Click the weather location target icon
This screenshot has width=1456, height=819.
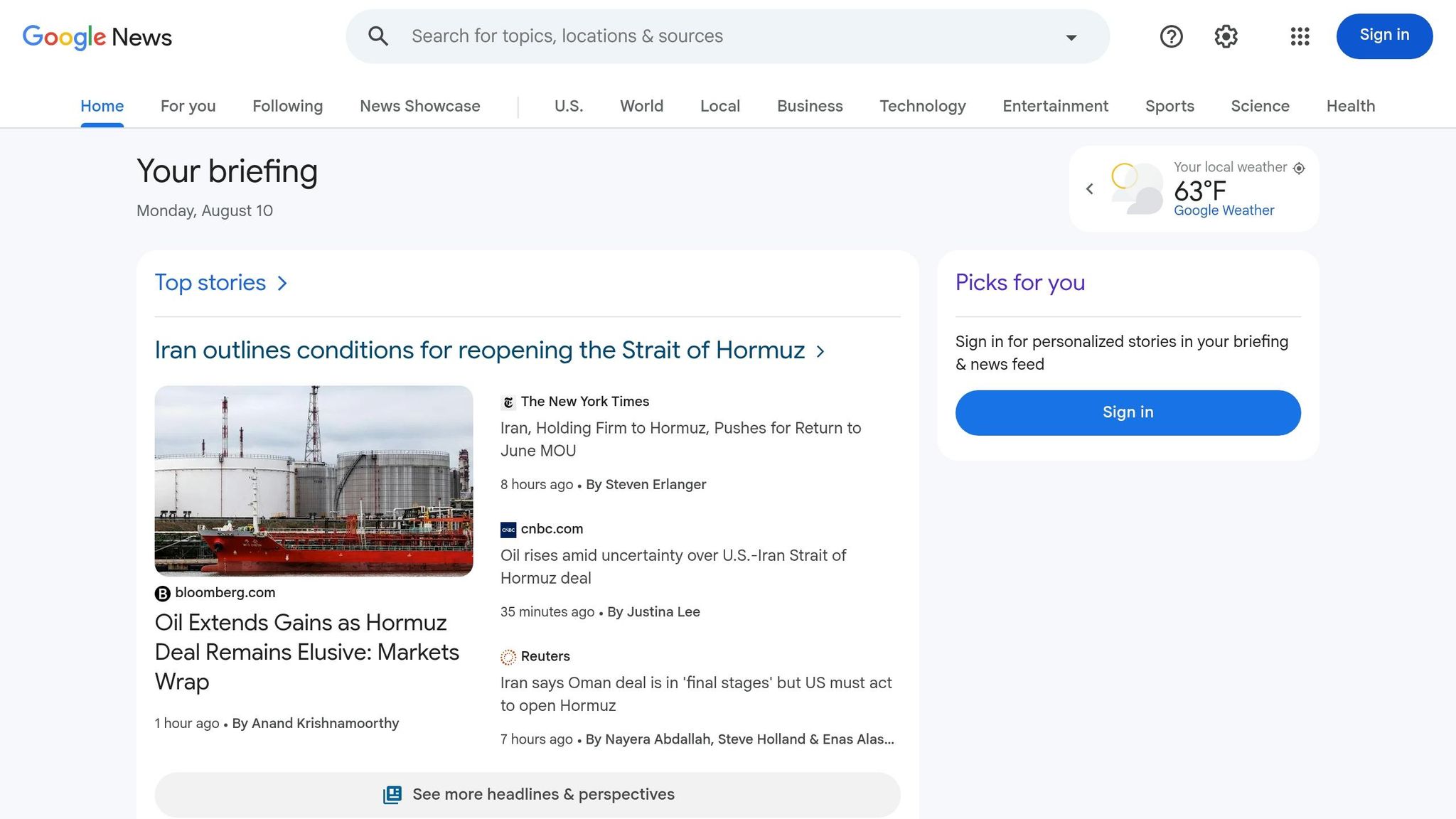(1299, 168)
